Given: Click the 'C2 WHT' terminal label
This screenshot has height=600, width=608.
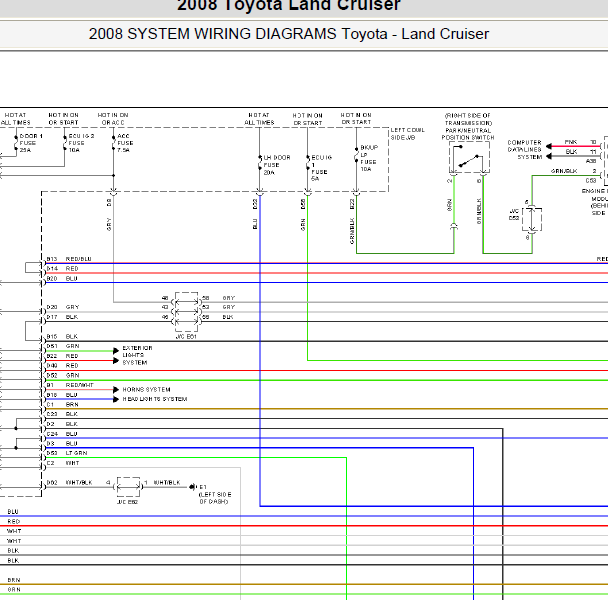Looking at the screenshot, I should click(63, 463).
